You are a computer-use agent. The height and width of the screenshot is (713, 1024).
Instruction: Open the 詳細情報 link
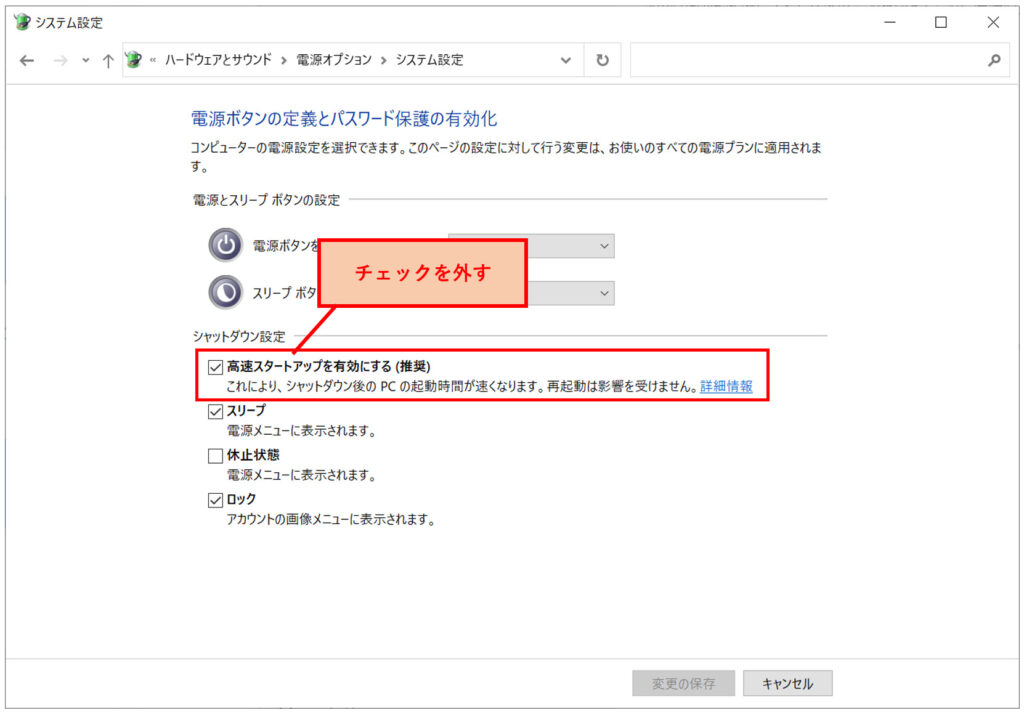click(x=726, y=387)
